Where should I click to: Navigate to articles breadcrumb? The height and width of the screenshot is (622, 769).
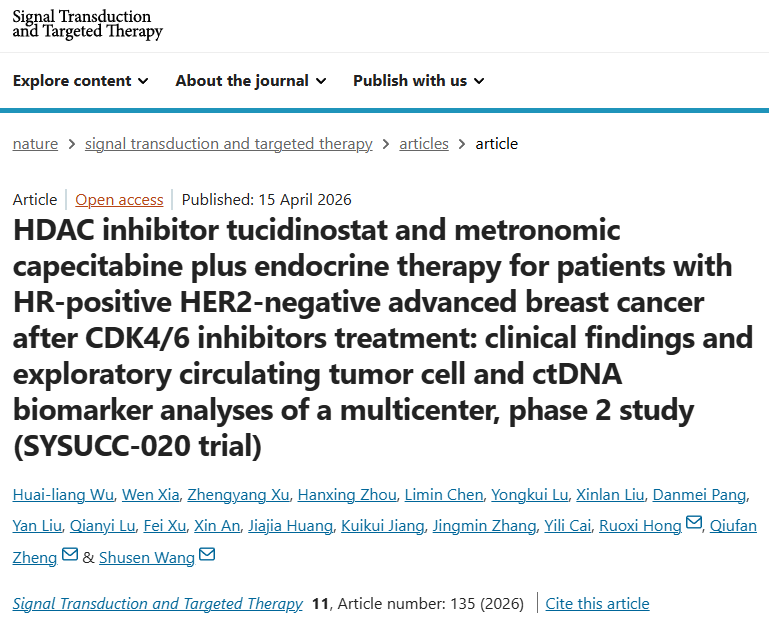click(x=424, y=144)
